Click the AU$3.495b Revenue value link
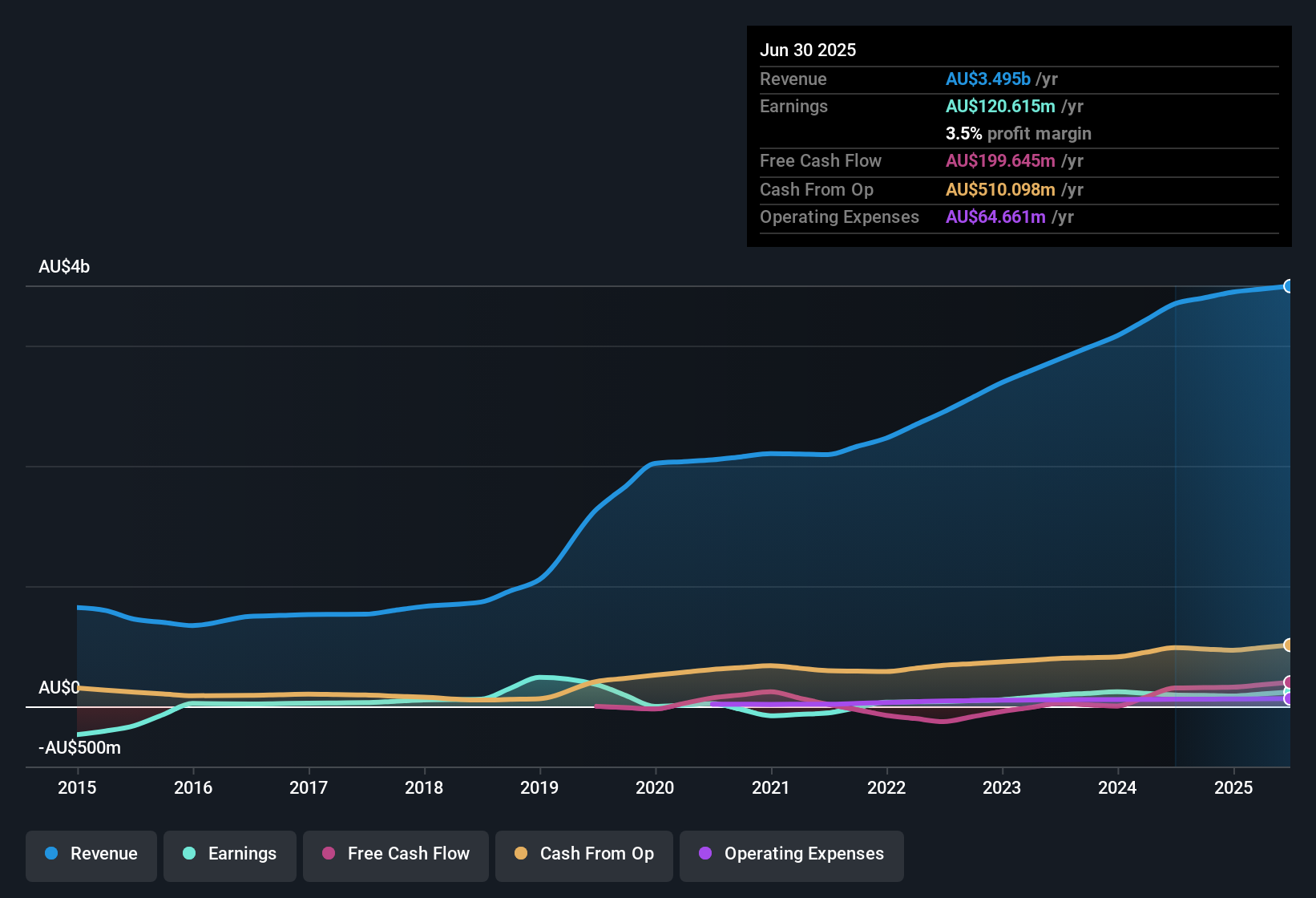1316x898 pixels. [988, 79]
